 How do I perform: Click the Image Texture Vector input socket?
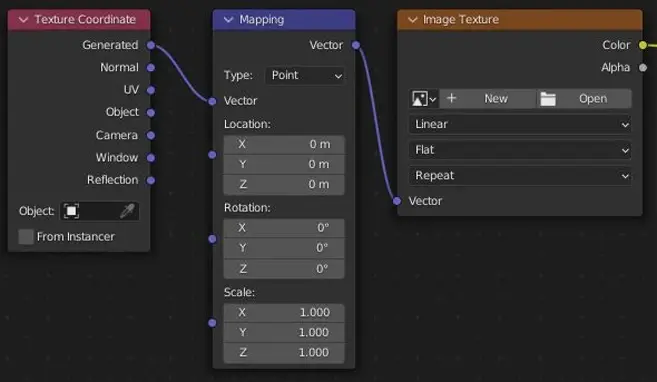click(397, 201)
